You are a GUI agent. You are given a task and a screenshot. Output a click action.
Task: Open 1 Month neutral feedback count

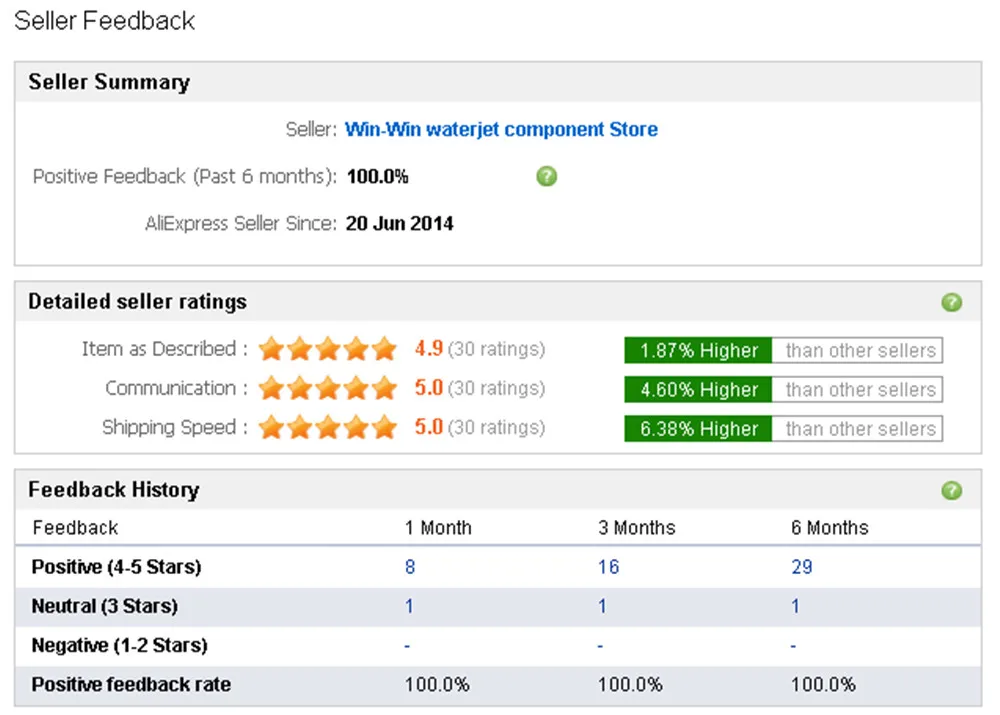click(409, 606)
